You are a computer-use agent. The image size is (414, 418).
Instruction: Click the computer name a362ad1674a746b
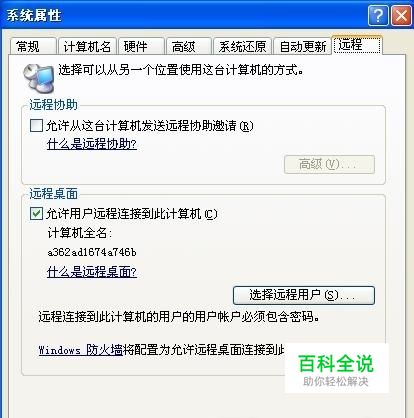point(92,252)
